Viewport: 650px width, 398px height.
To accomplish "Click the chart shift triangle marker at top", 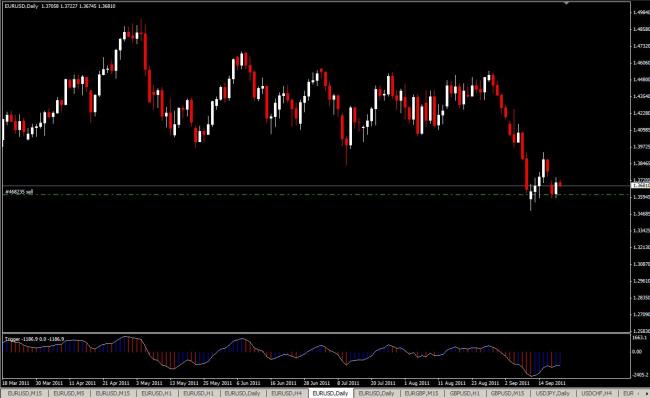I will pos(566,3).
